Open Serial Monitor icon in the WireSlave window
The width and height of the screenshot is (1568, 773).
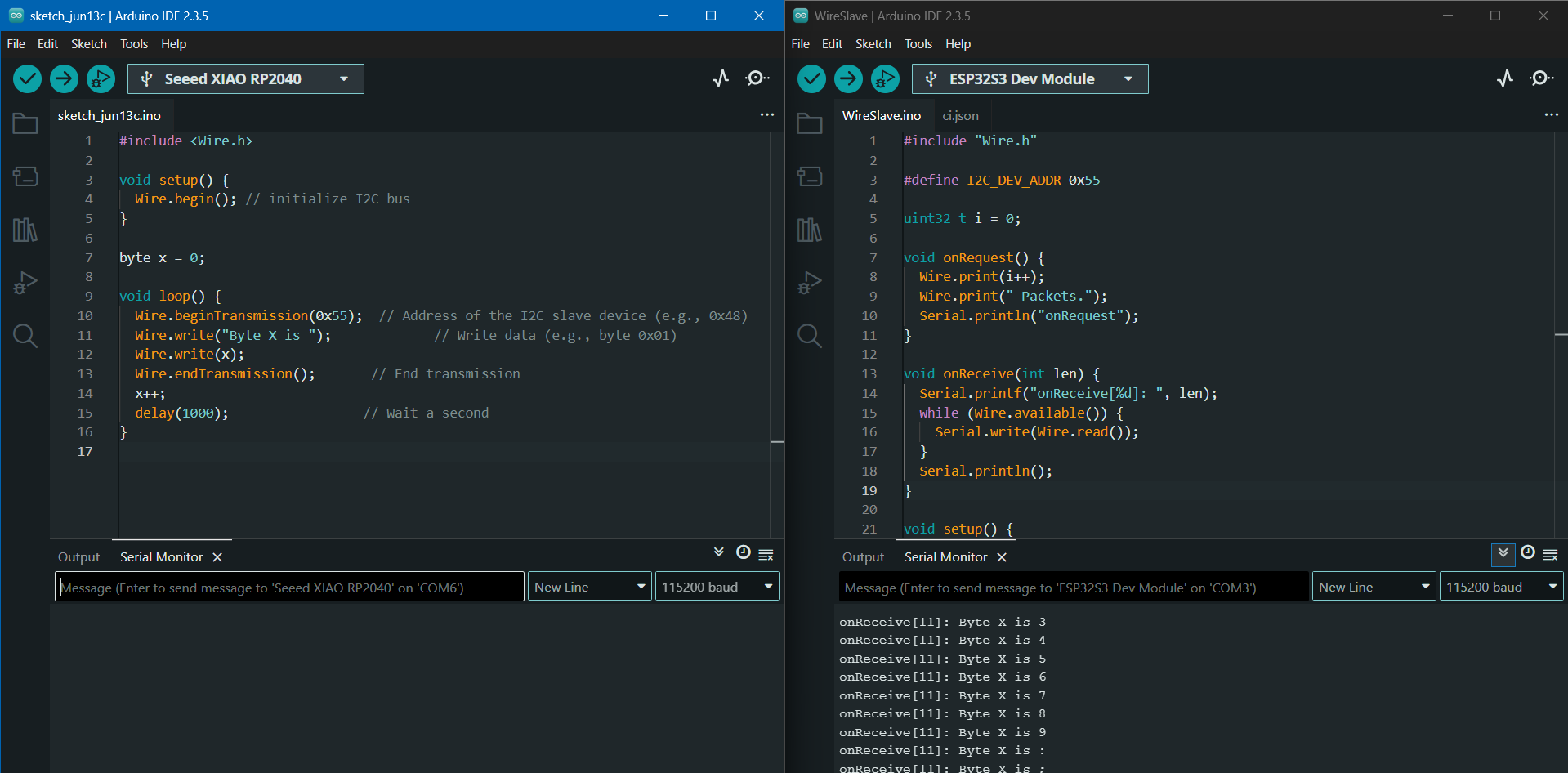(x=1541, y=78)
